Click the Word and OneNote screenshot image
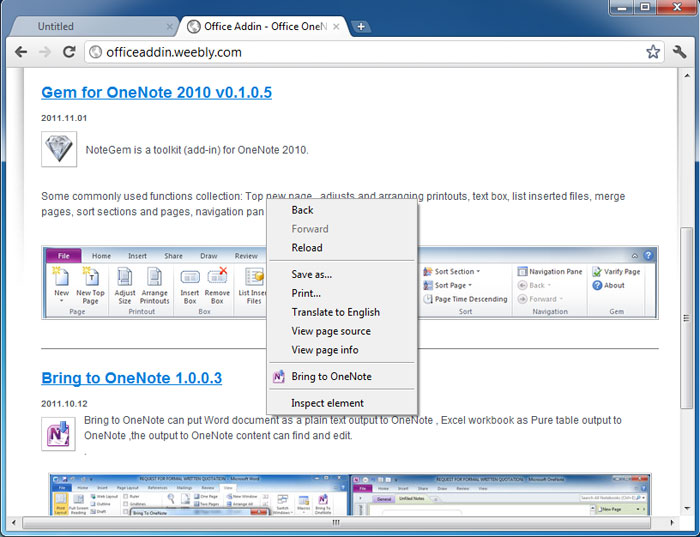This screenshot has height=537, width=700. [350, 495]
